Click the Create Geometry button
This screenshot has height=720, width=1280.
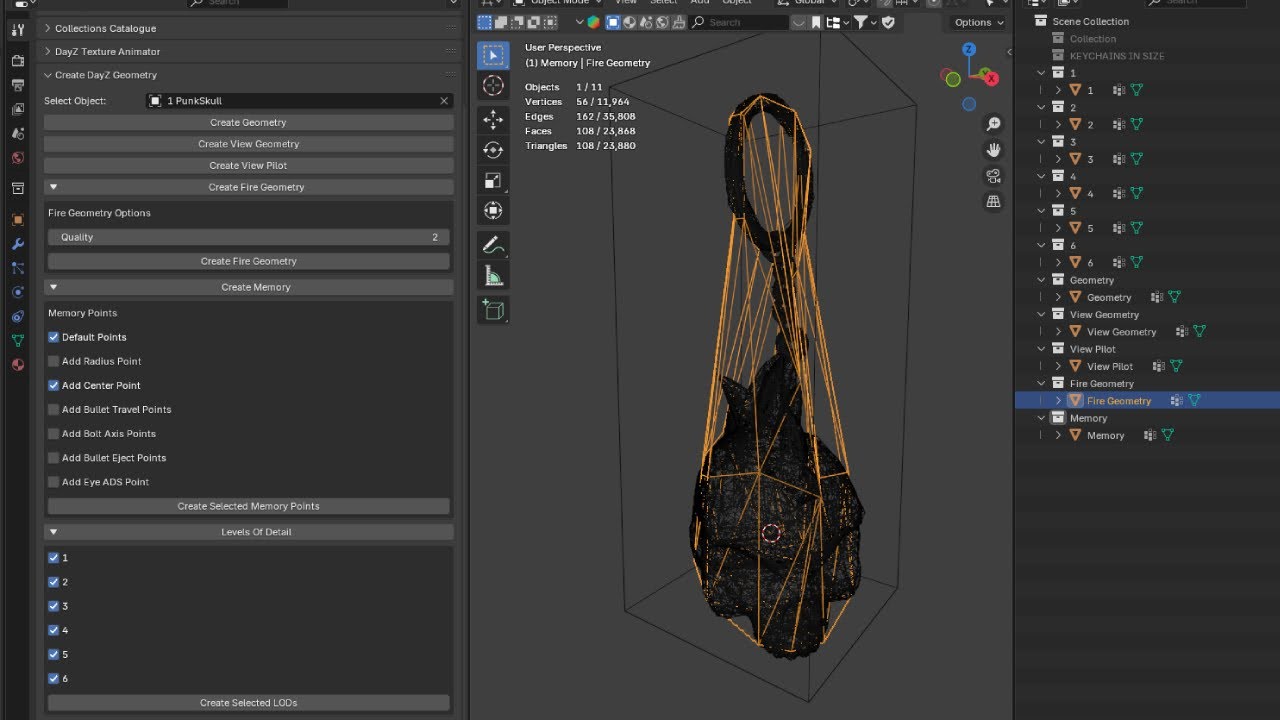(248, 122)
